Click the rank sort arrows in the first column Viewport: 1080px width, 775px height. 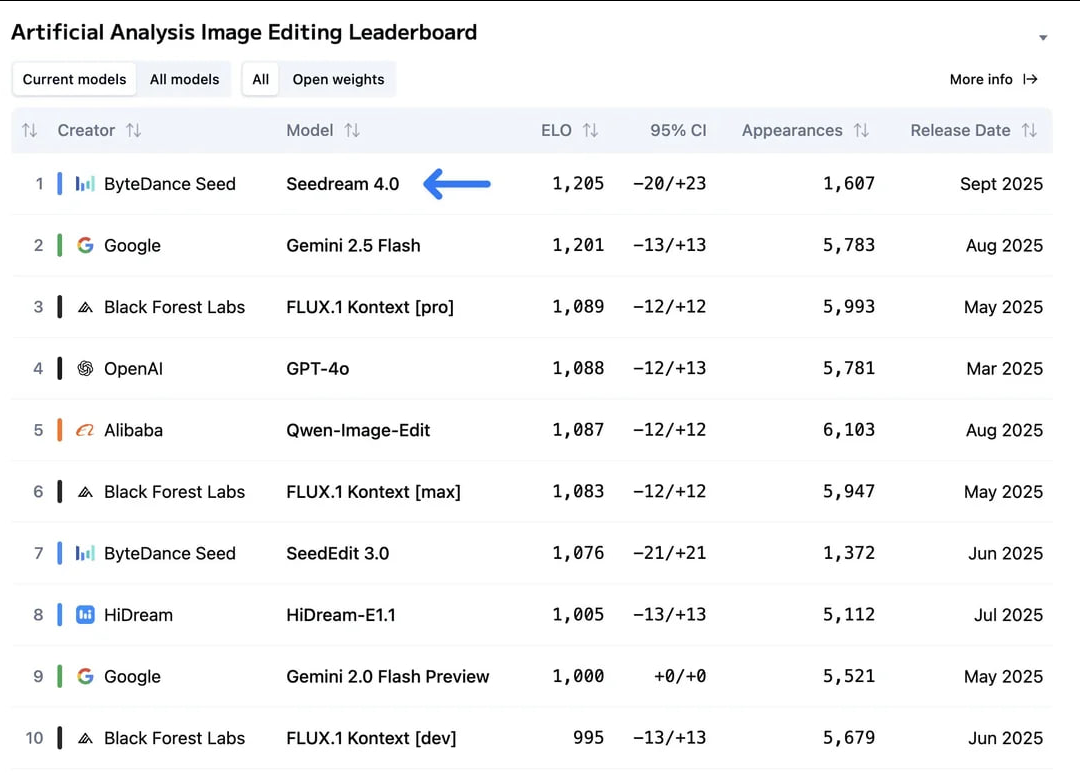click(30, 130)
